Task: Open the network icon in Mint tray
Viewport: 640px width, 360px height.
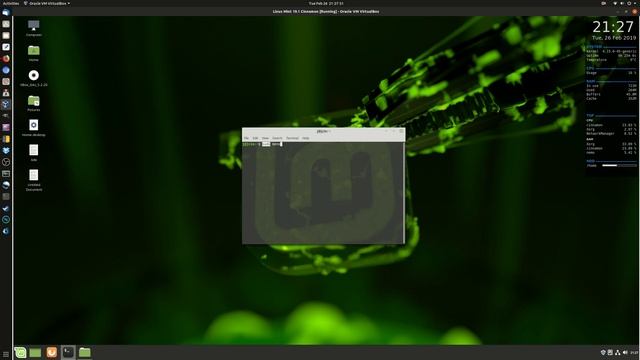Action: [x=618, y=352]
